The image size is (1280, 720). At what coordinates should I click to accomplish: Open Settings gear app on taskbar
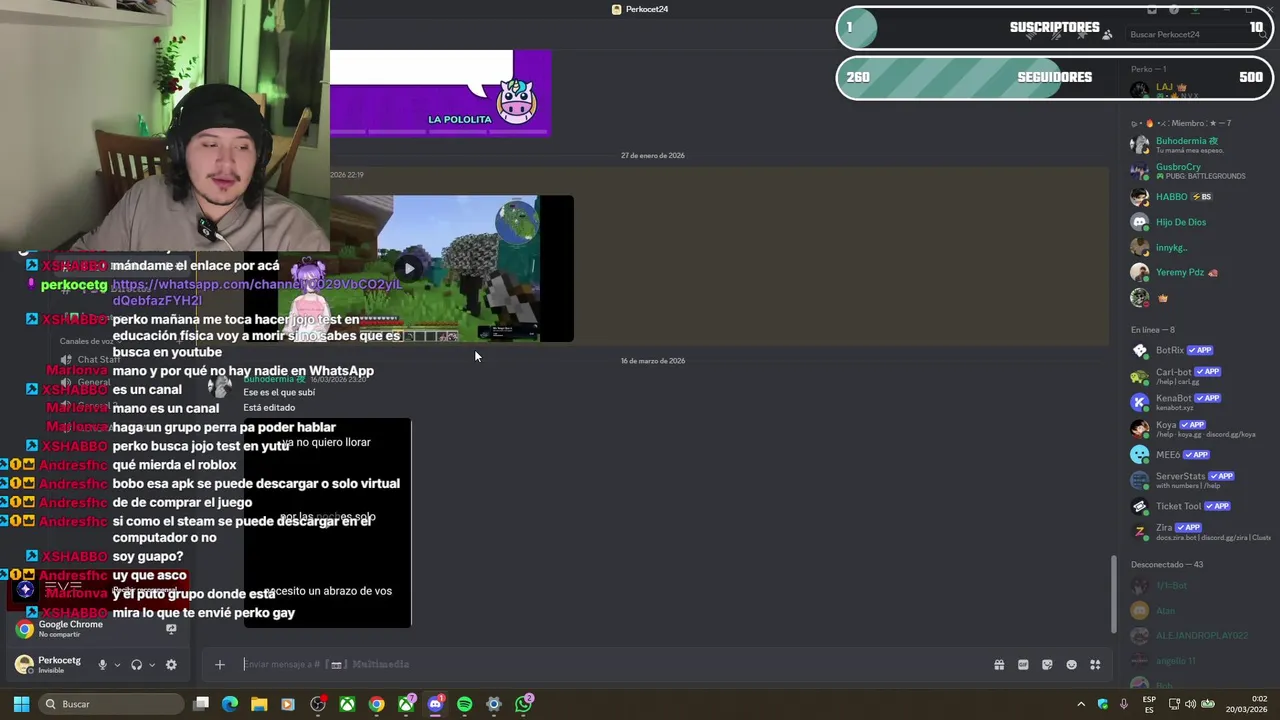click(x=494, y=704)
